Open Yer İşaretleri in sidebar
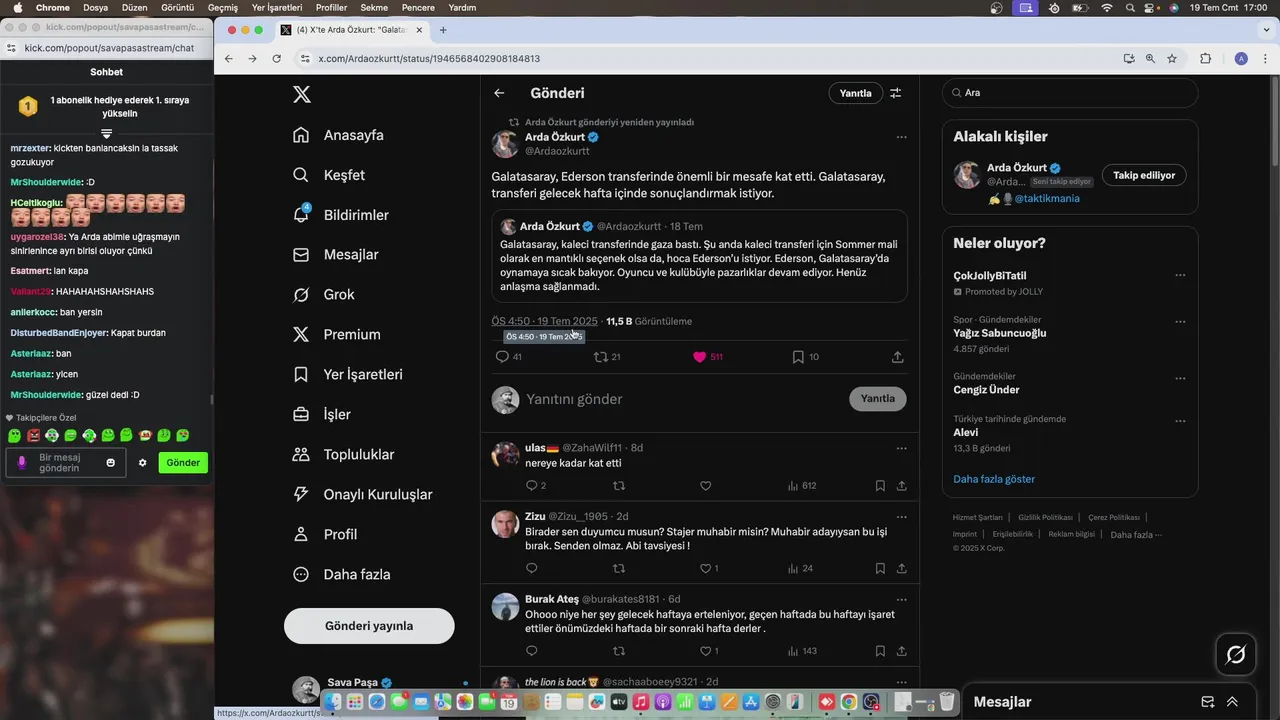 348,375
